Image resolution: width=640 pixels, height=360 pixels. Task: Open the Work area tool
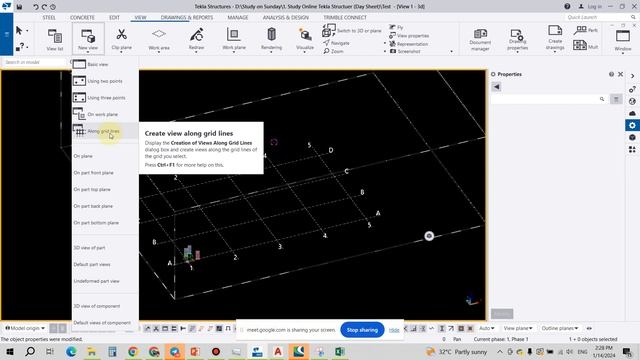point(159,39)
